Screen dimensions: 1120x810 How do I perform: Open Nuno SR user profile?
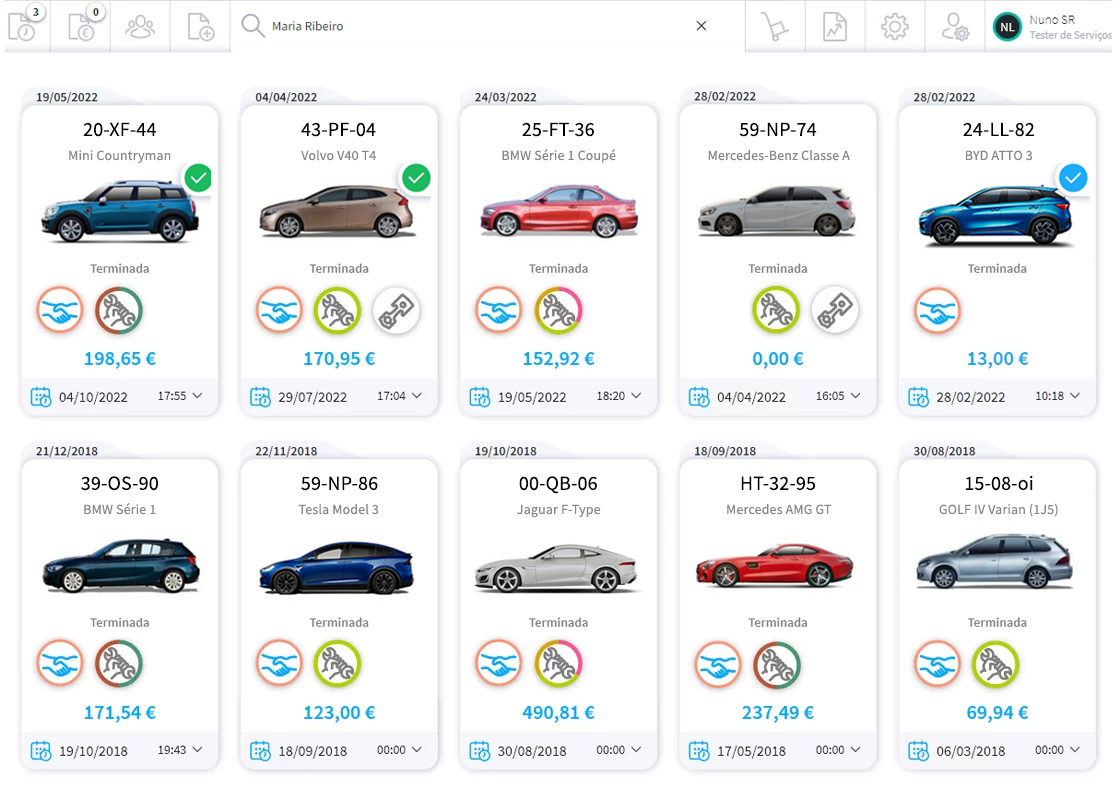(x=1051, y=26)
